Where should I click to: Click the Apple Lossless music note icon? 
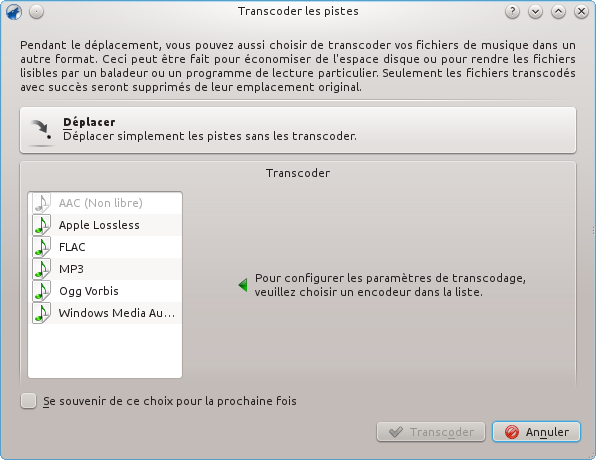[x=41, y=225]
